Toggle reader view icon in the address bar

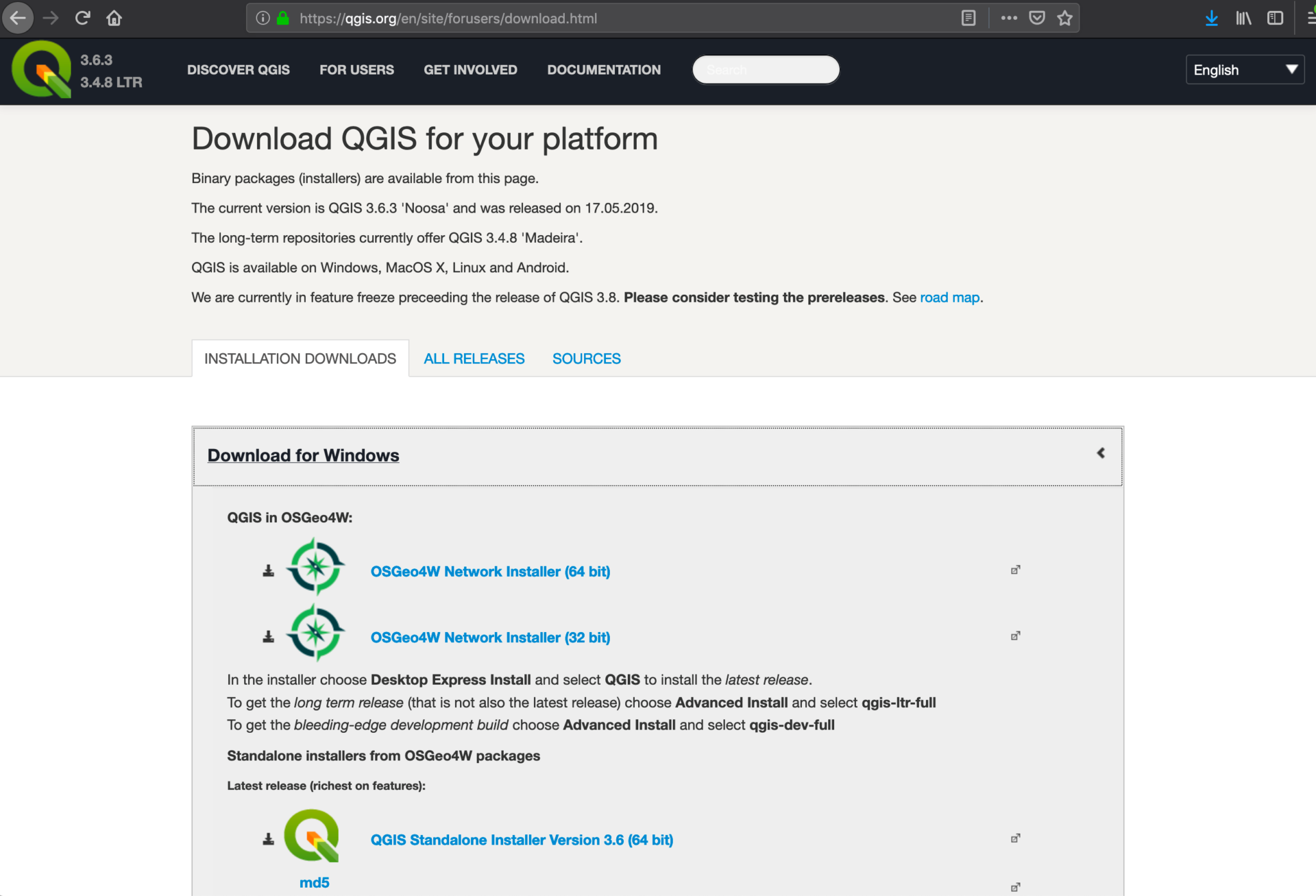(968, 18)
